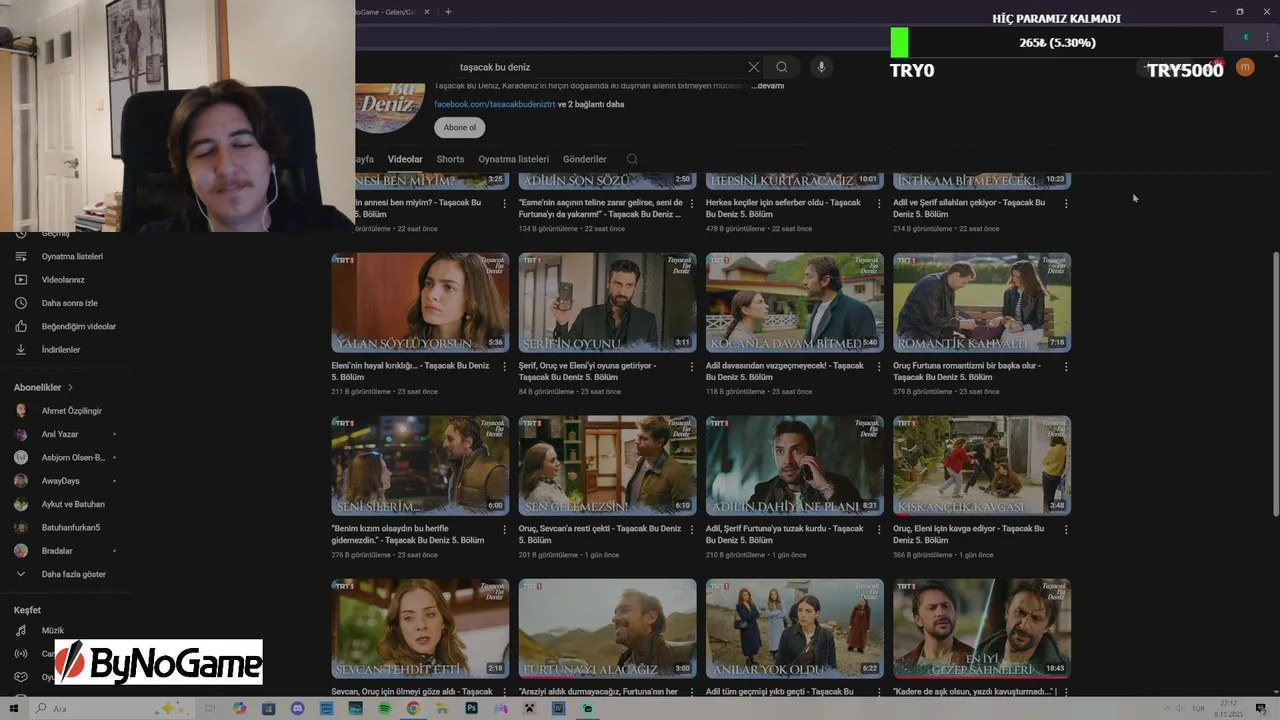The height and width of the screenshot is (720, 1280).
Task: Open options for 'Herkes keçiler için seferber' video
Action: 878,204
